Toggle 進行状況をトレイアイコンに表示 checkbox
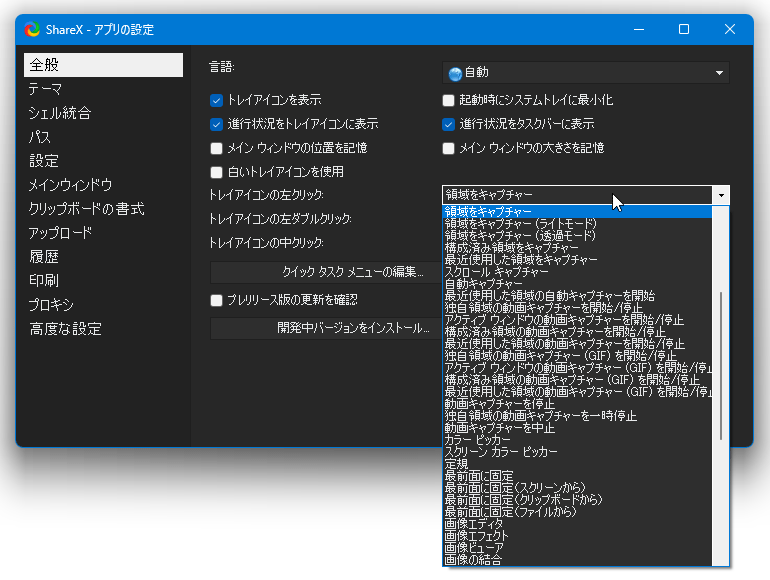770x580 pixels. tap(217, 124)
